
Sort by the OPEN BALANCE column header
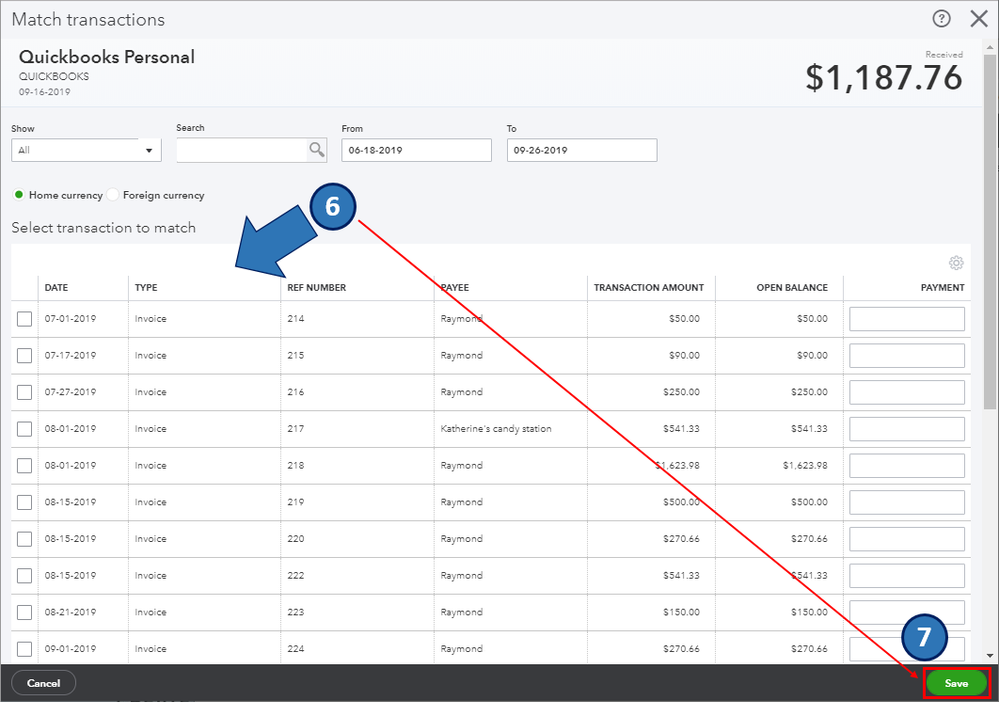tap(792, 287)
